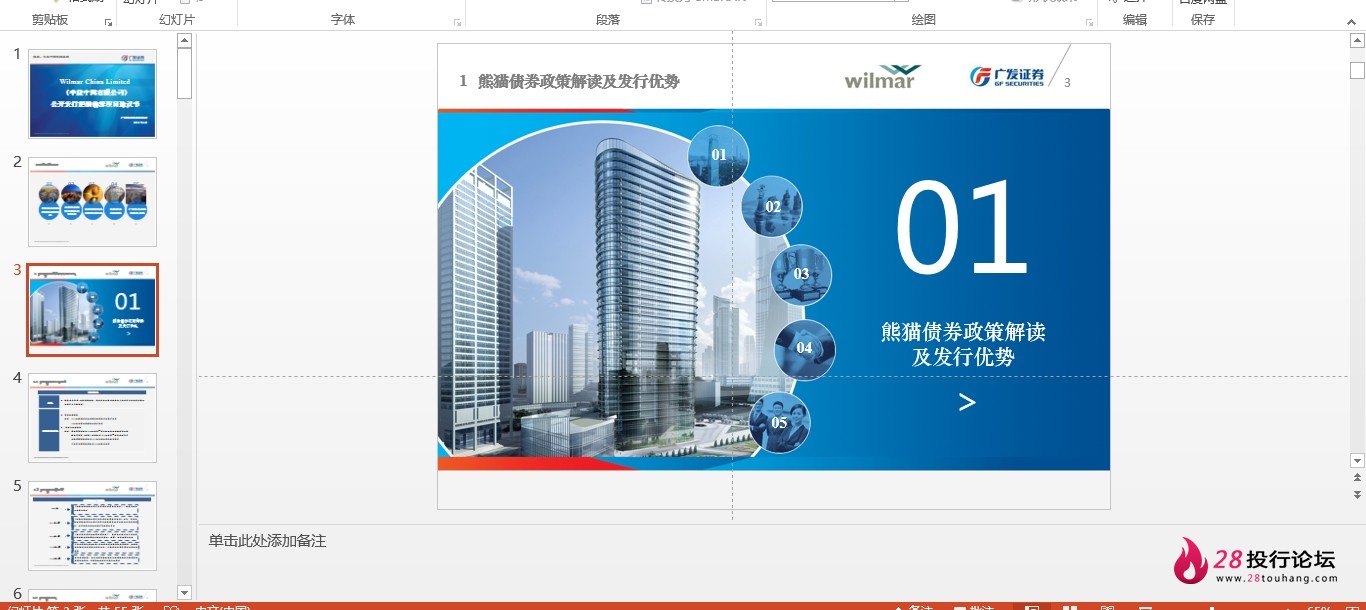Select the circle labeled 01 on the slide

[x=718, y=156]
